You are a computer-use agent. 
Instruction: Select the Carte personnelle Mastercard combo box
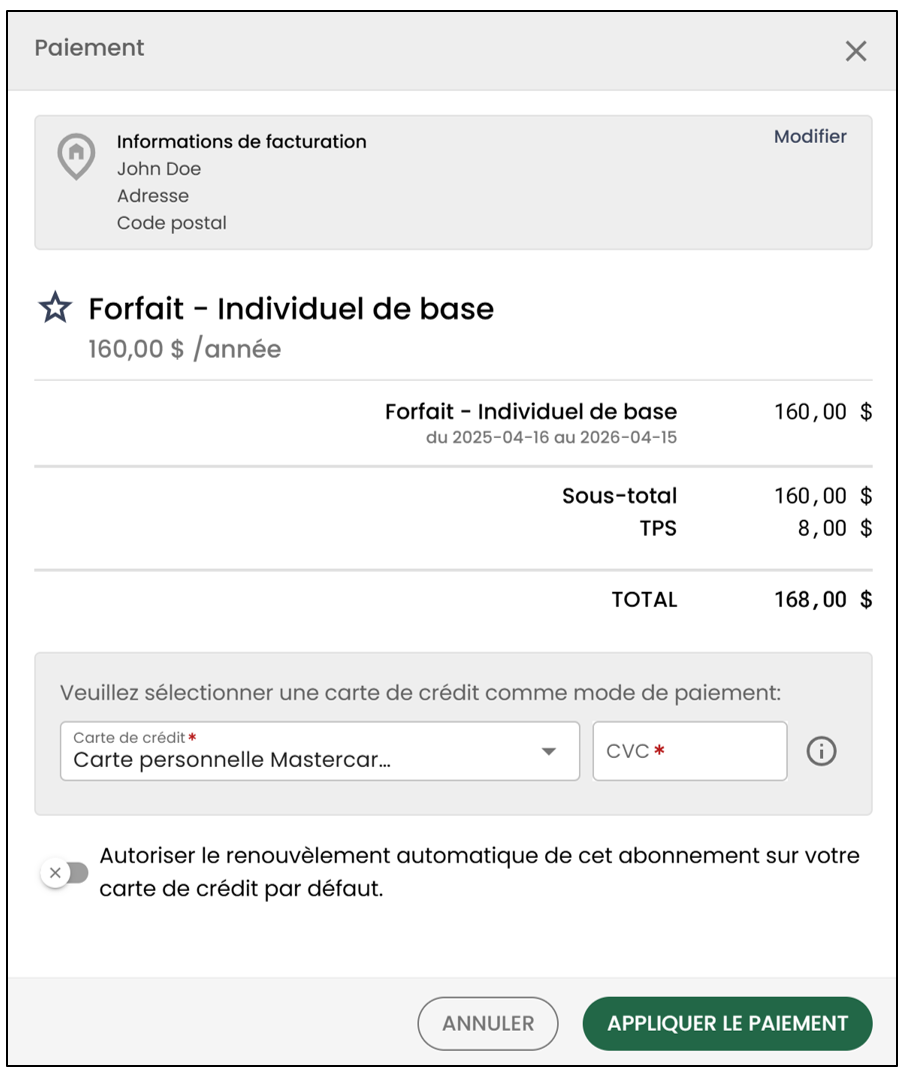pos(320,751)
